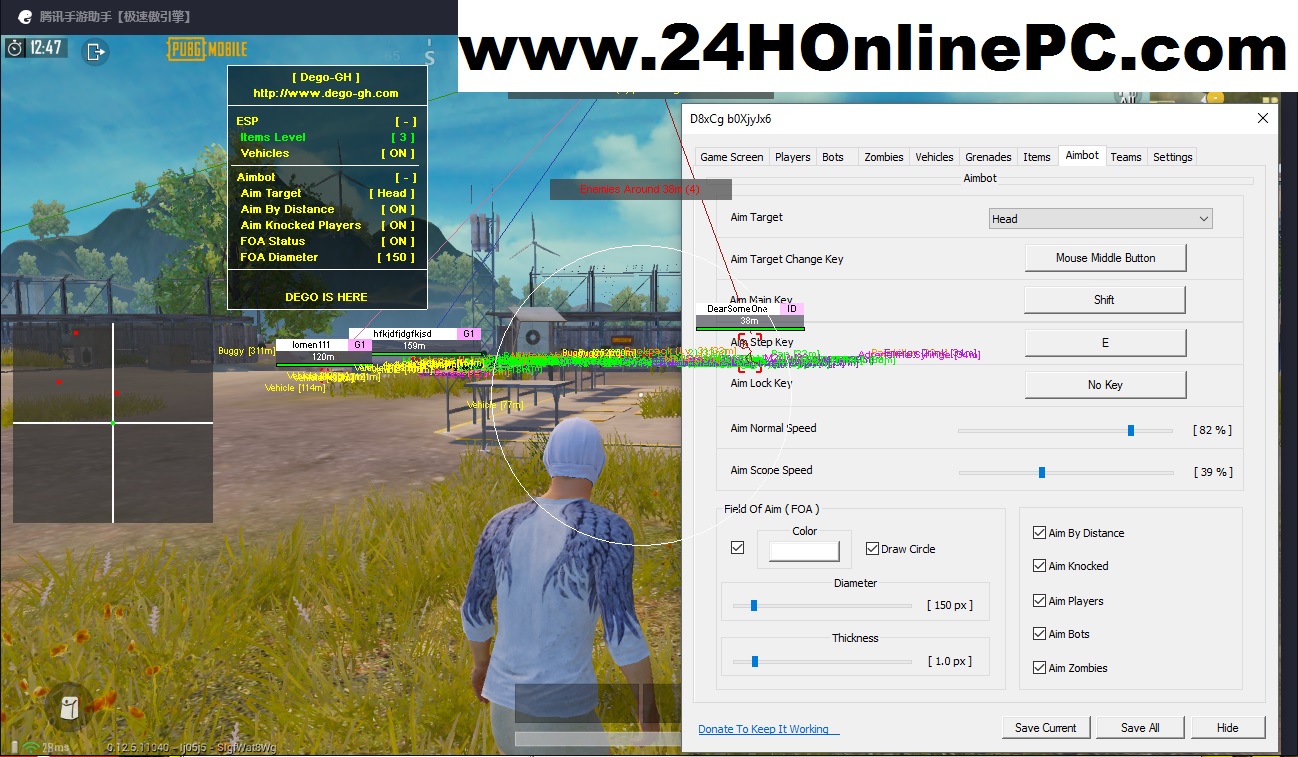1298x757 pixels.
Task: Click the dego-gh.com URL in overlay
Action: (x=326, y=93)
